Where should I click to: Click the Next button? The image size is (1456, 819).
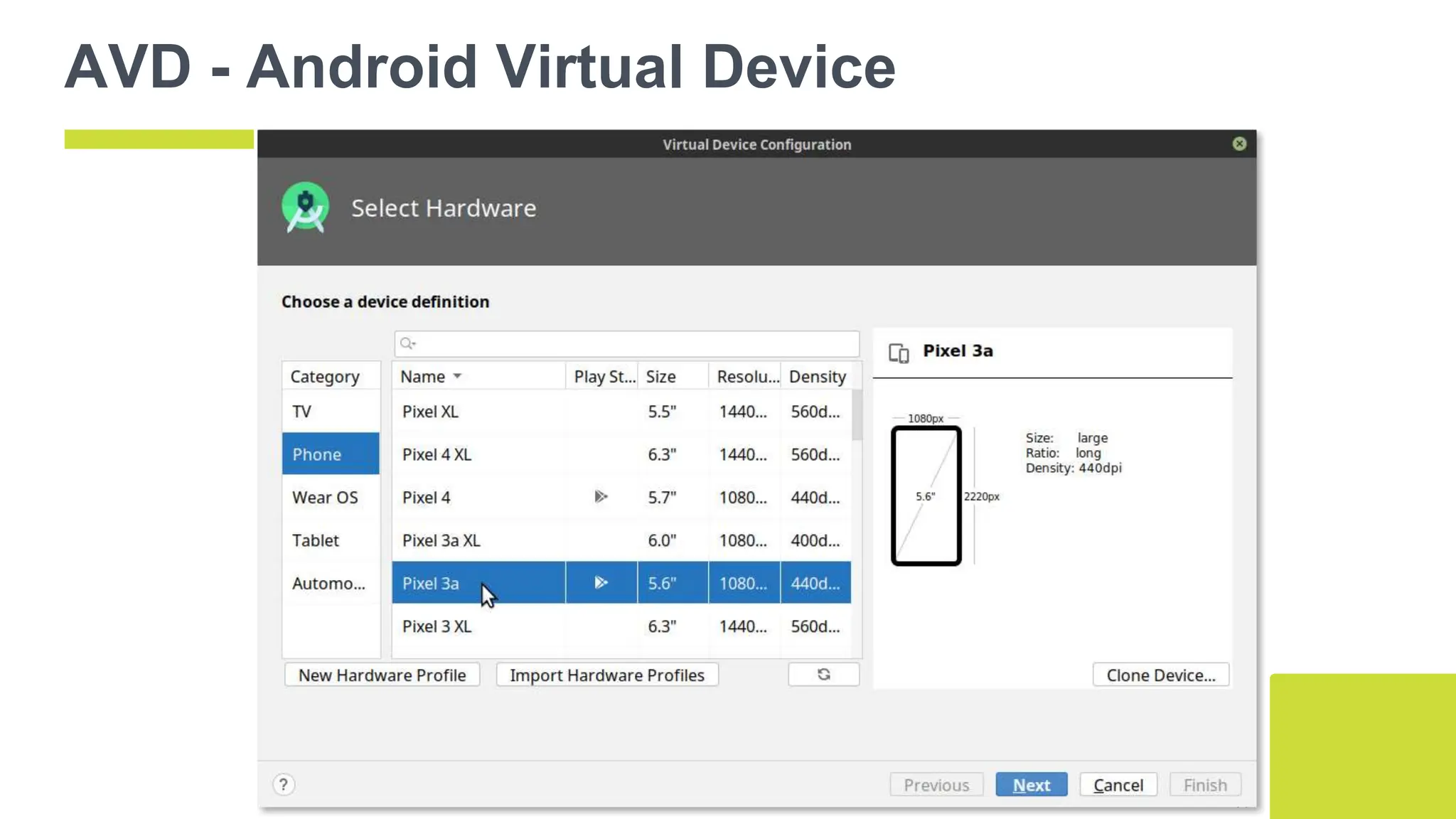[1032, 784]
